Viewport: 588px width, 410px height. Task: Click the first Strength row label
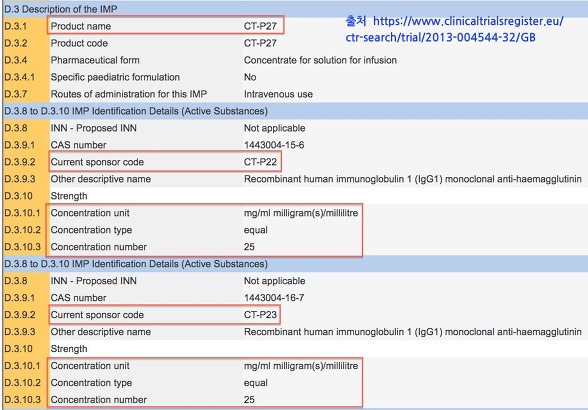click(x=69, y=196)
